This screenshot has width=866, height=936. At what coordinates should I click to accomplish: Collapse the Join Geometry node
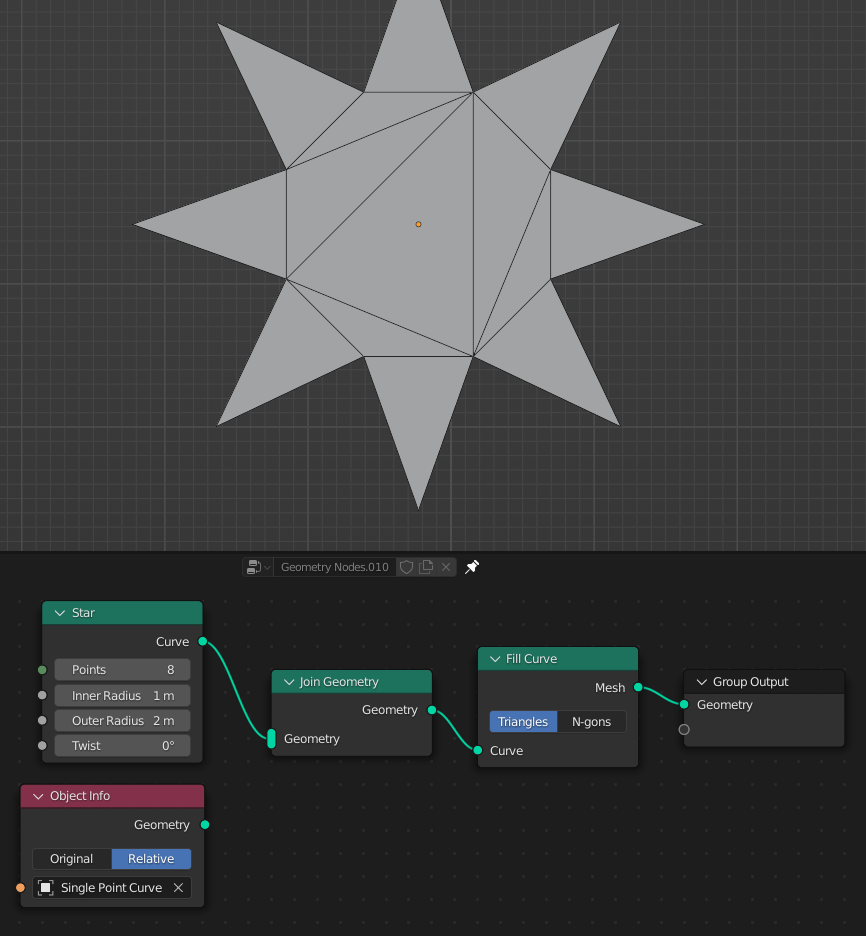coord(287,681)
